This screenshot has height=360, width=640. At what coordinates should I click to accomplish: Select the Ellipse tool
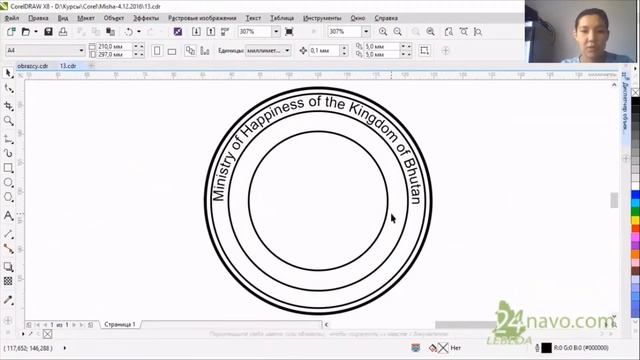9,182
